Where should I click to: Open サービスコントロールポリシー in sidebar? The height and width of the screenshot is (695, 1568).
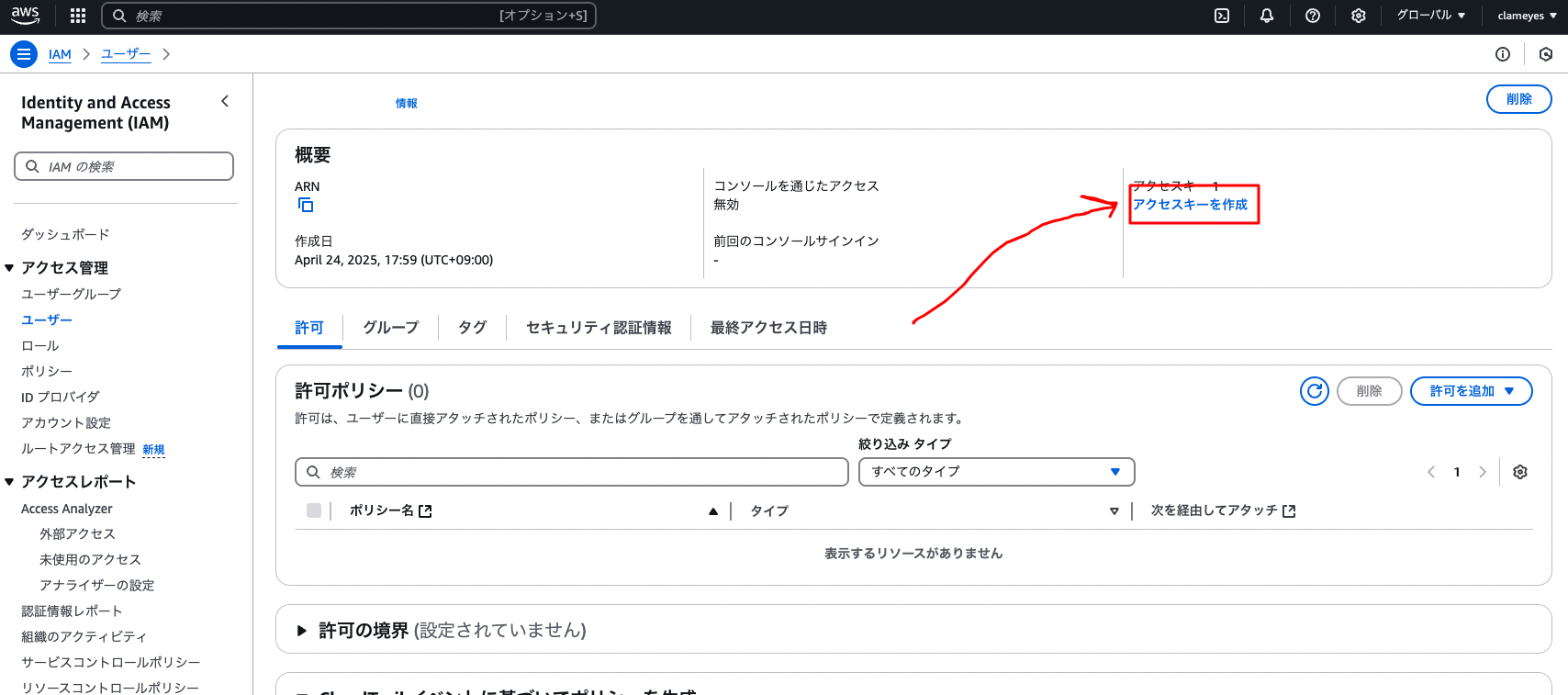pos(111,662)
